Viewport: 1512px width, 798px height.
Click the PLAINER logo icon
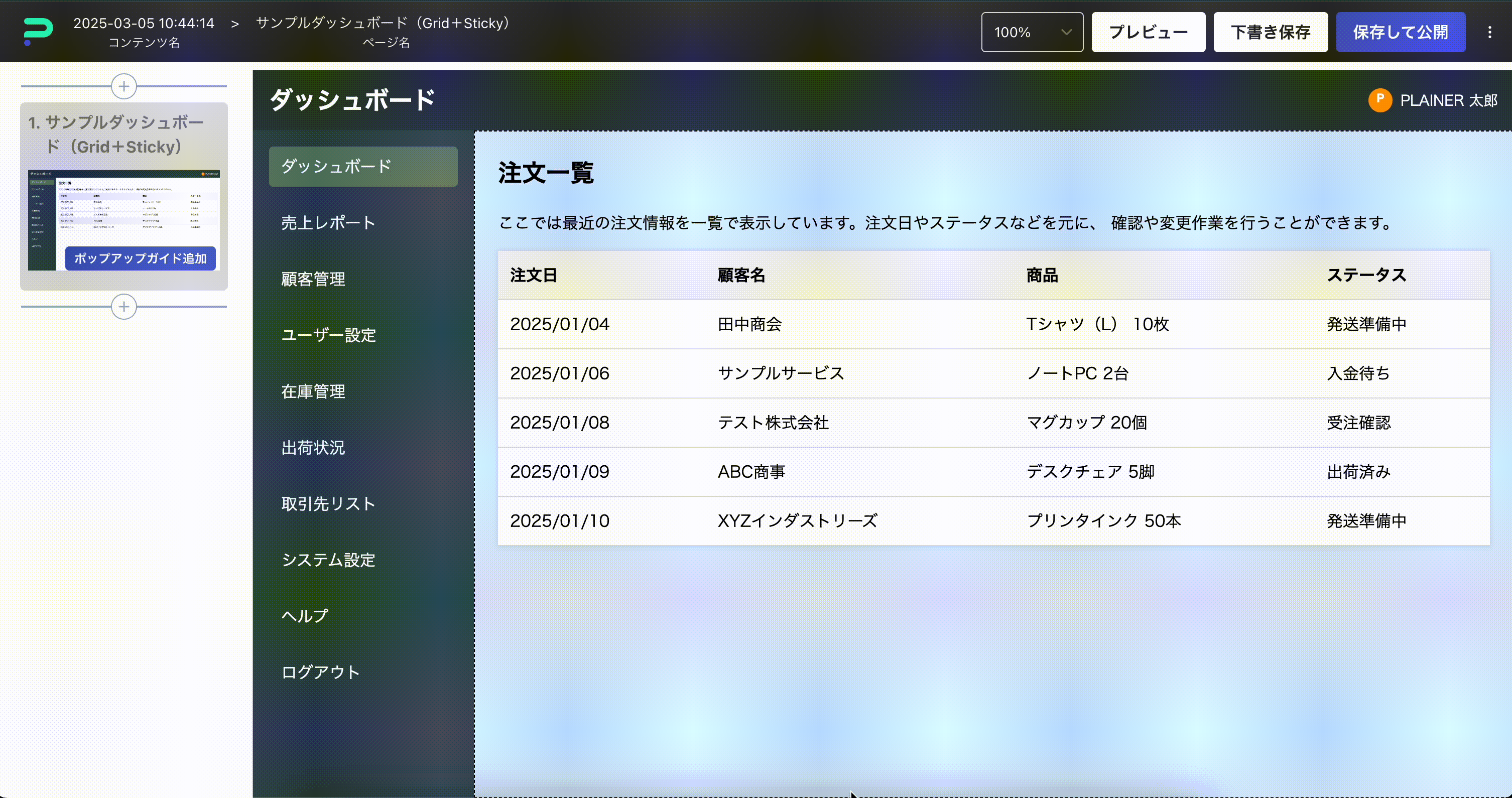point(38,31)
